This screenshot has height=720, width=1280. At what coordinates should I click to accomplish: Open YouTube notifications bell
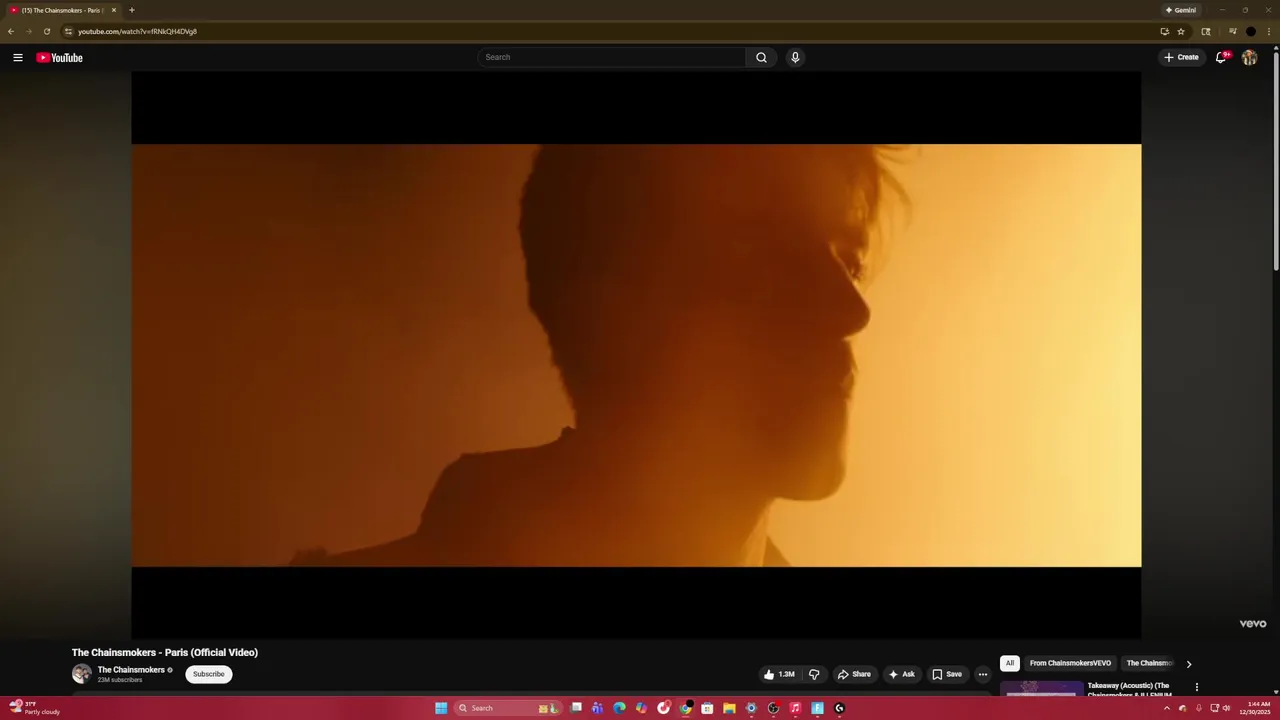point(1221,57)
